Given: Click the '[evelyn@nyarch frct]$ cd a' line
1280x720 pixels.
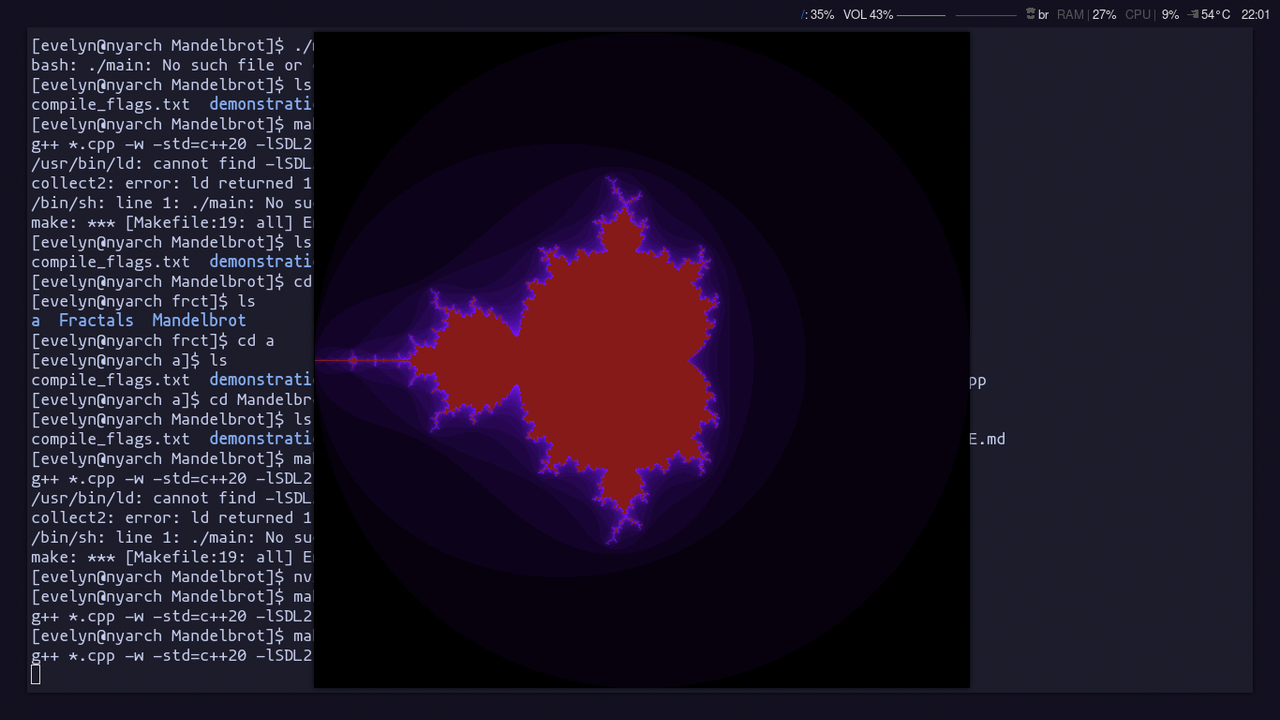Looking at the screenshot, I should pos(153,340).
